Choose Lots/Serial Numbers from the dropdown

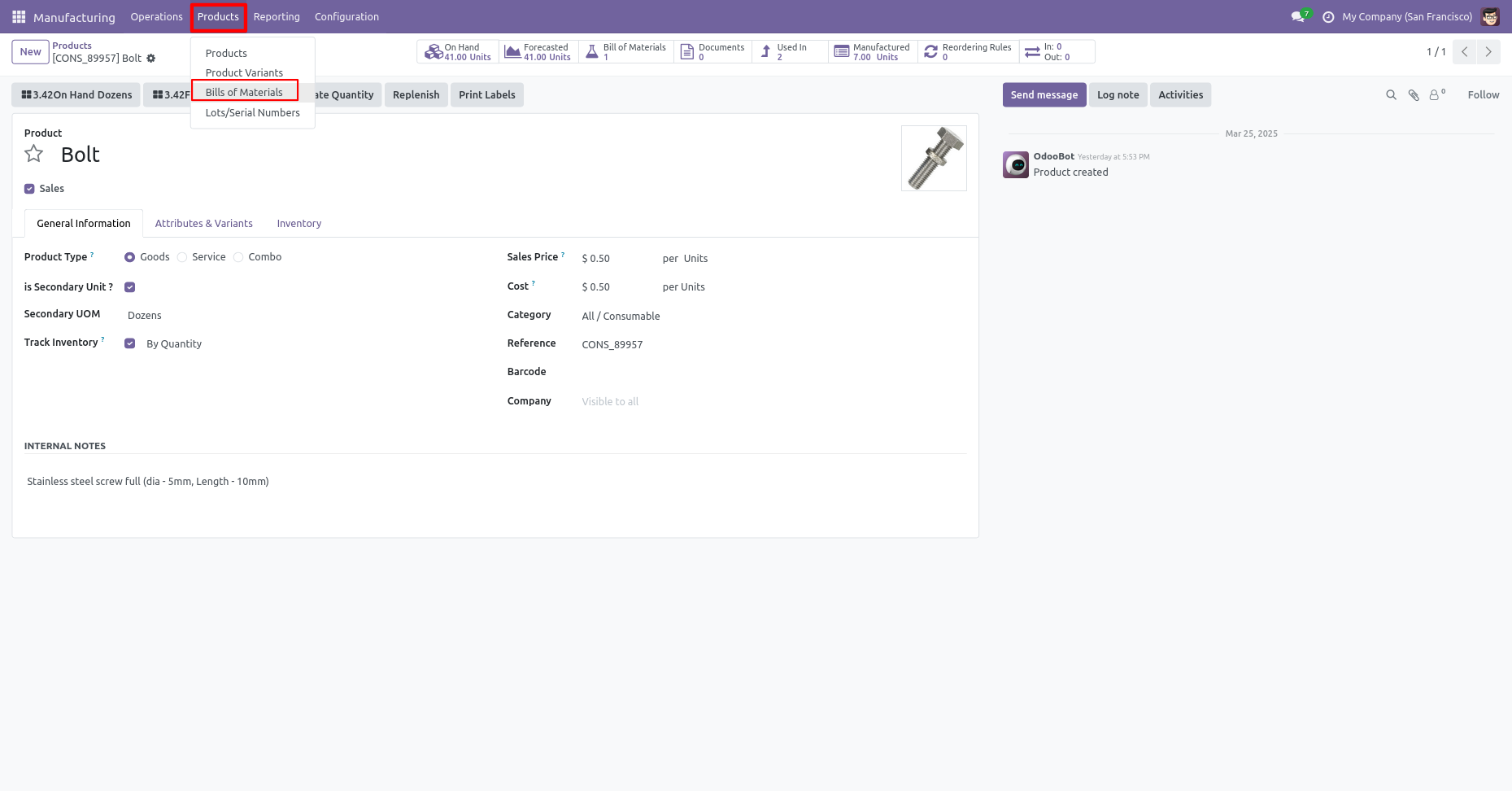click(x=253, y=112)
